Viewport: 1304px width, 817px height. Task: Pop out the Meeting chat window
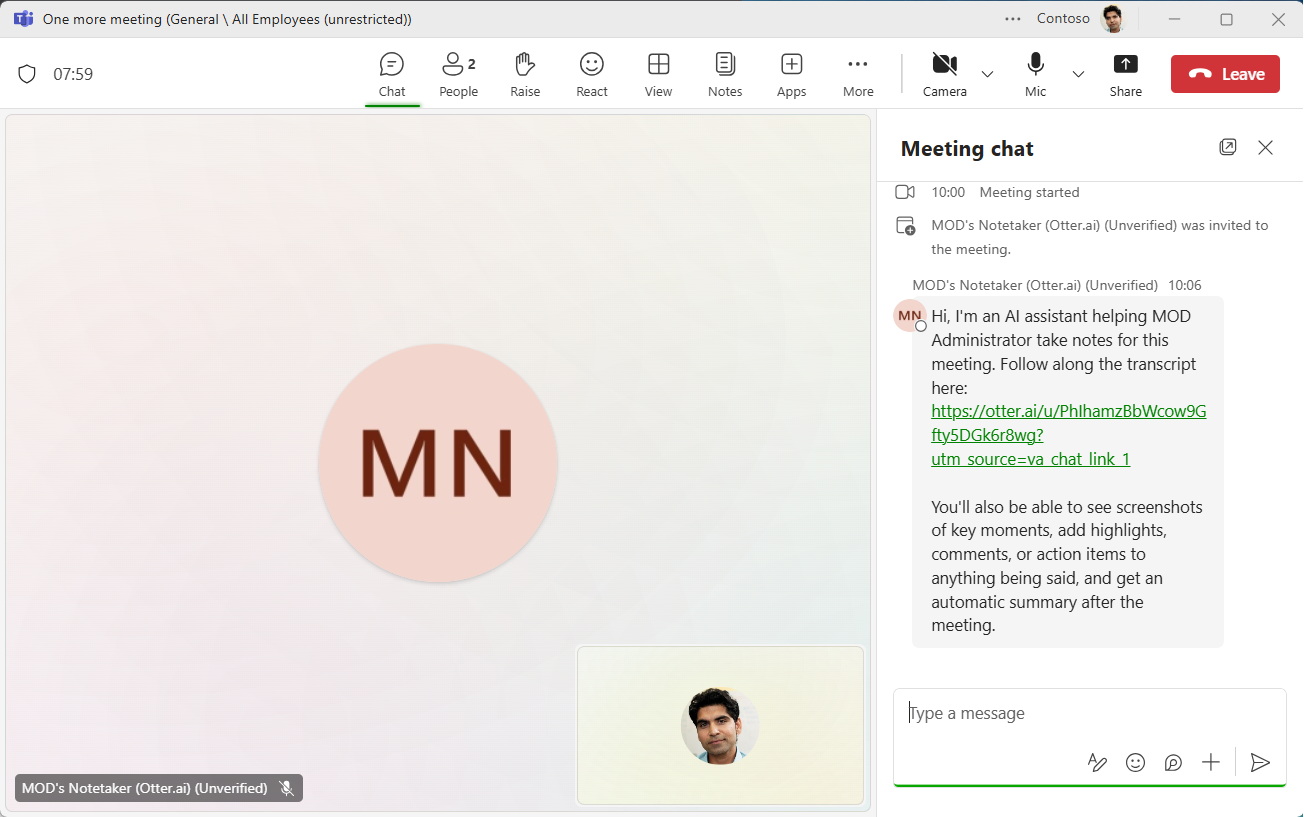1228,147
